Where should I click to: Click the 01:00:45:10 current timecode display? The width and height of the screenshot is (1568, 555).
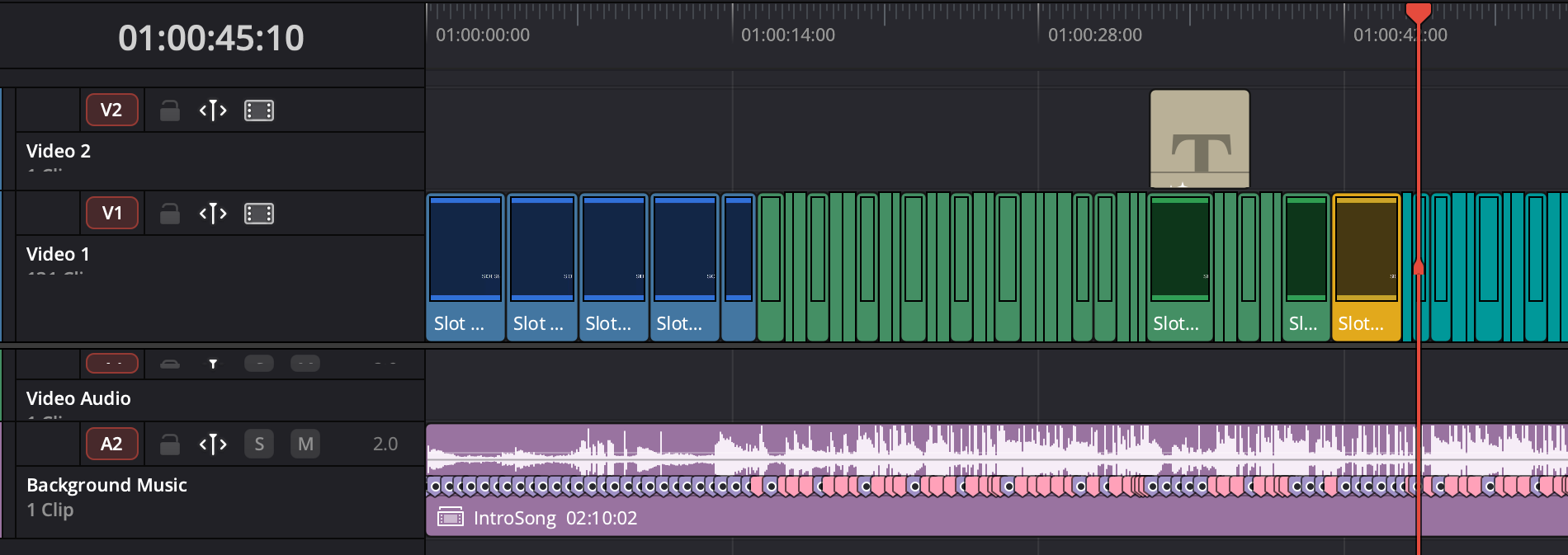coord(211,38)
